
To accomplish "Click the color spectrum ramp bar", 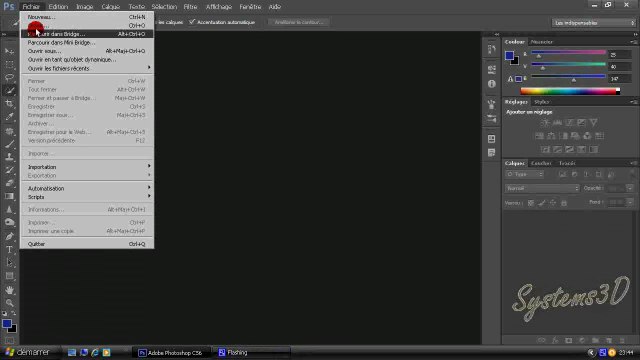I will point(570,91).
